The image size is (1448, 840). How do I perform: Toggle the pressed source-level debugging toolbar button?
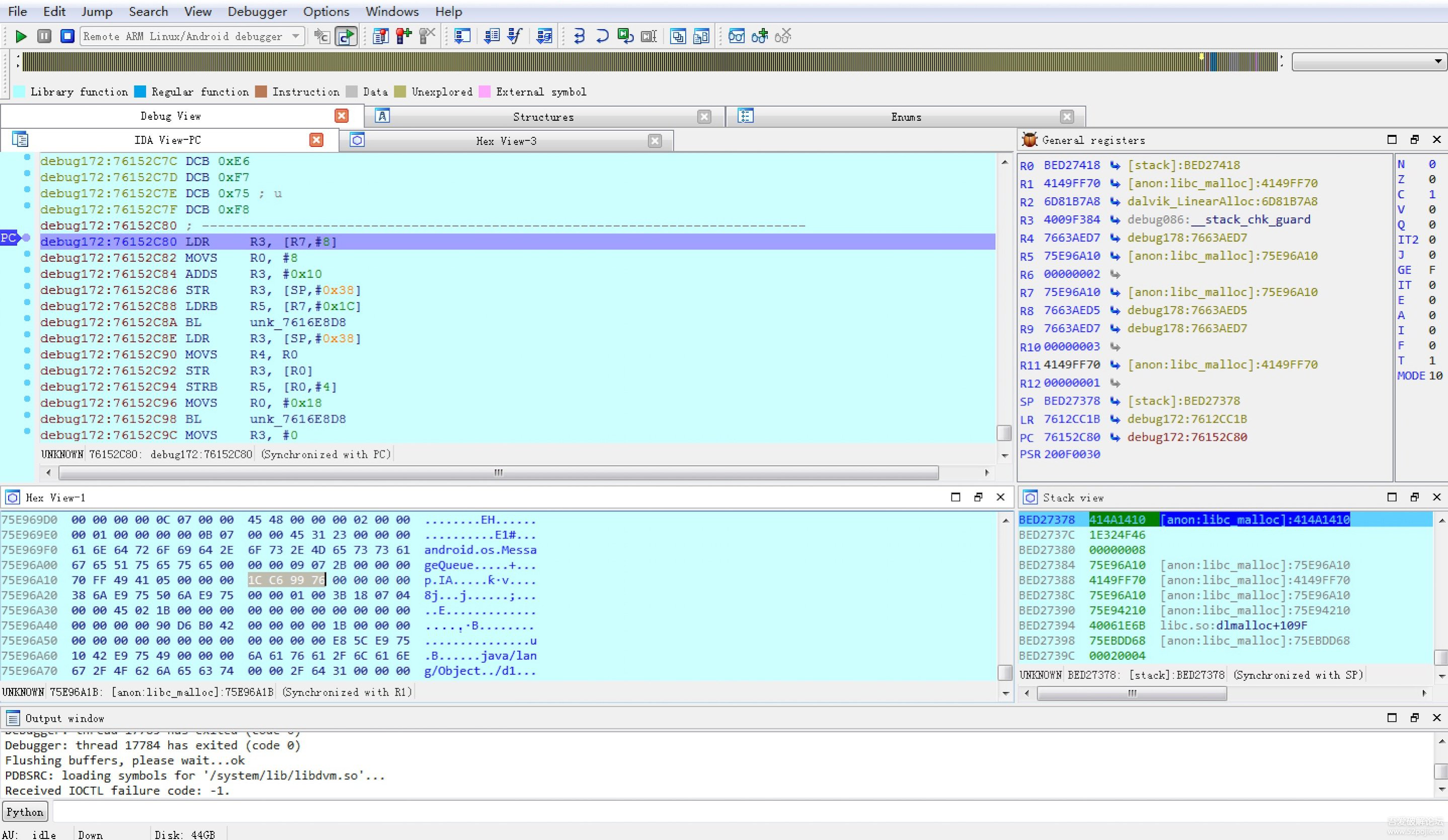[x=346, y=36]
